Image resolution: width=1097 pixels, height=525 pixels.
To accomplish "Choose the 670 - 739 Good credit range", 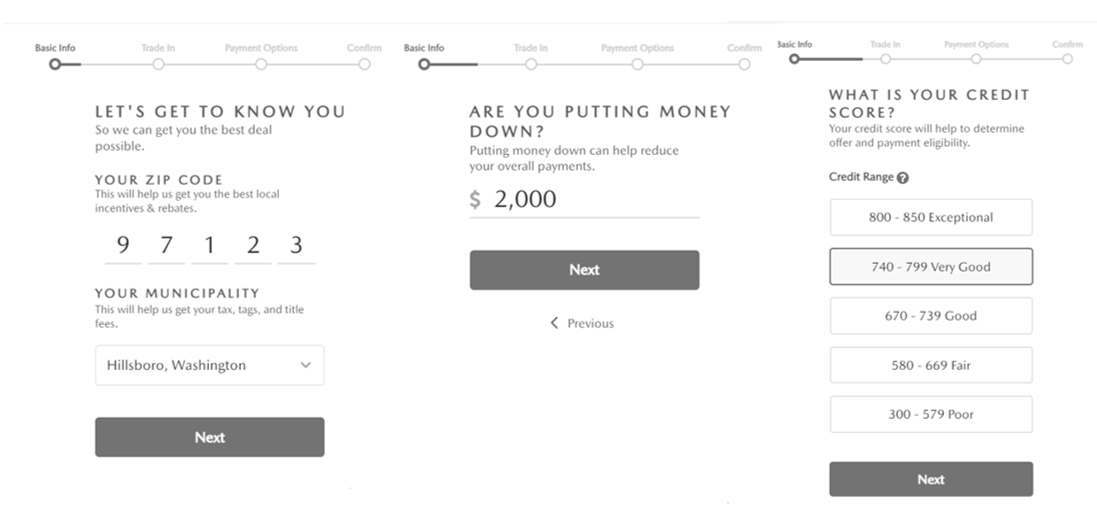I will click(x=930, y=316).
